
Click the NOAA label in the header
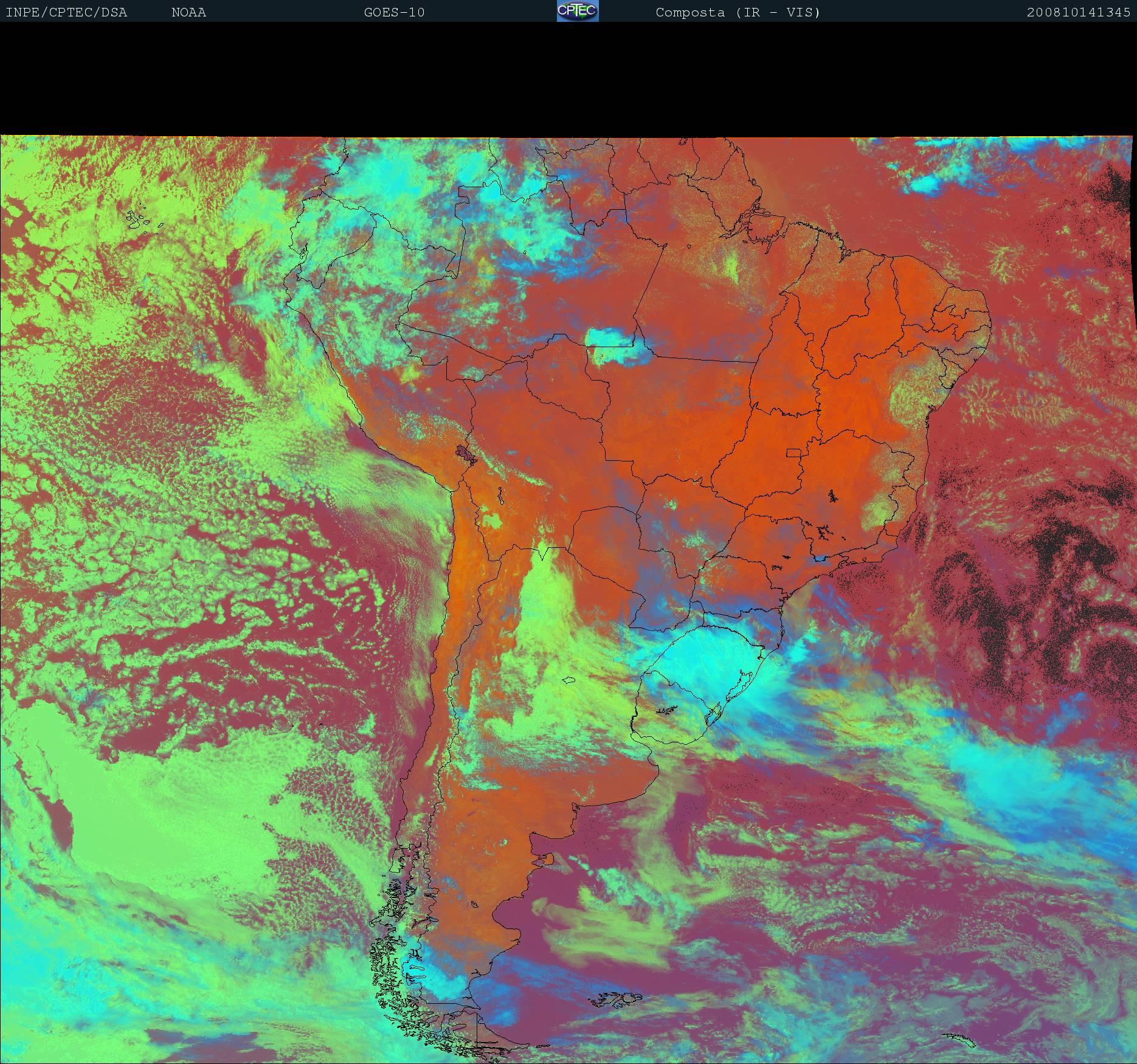(x=188, y=12)
